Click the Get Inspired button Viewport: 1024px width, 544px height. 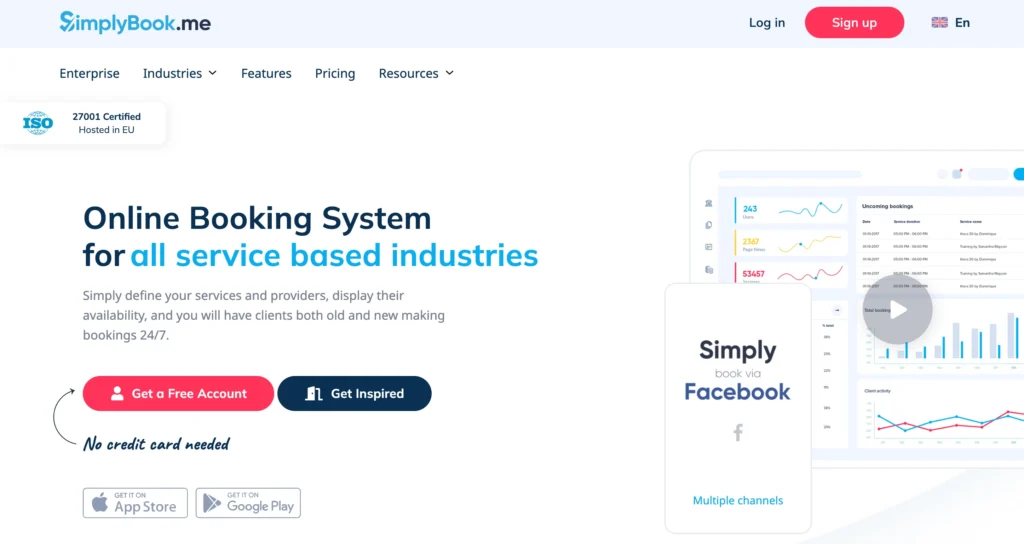coord(355,393)
